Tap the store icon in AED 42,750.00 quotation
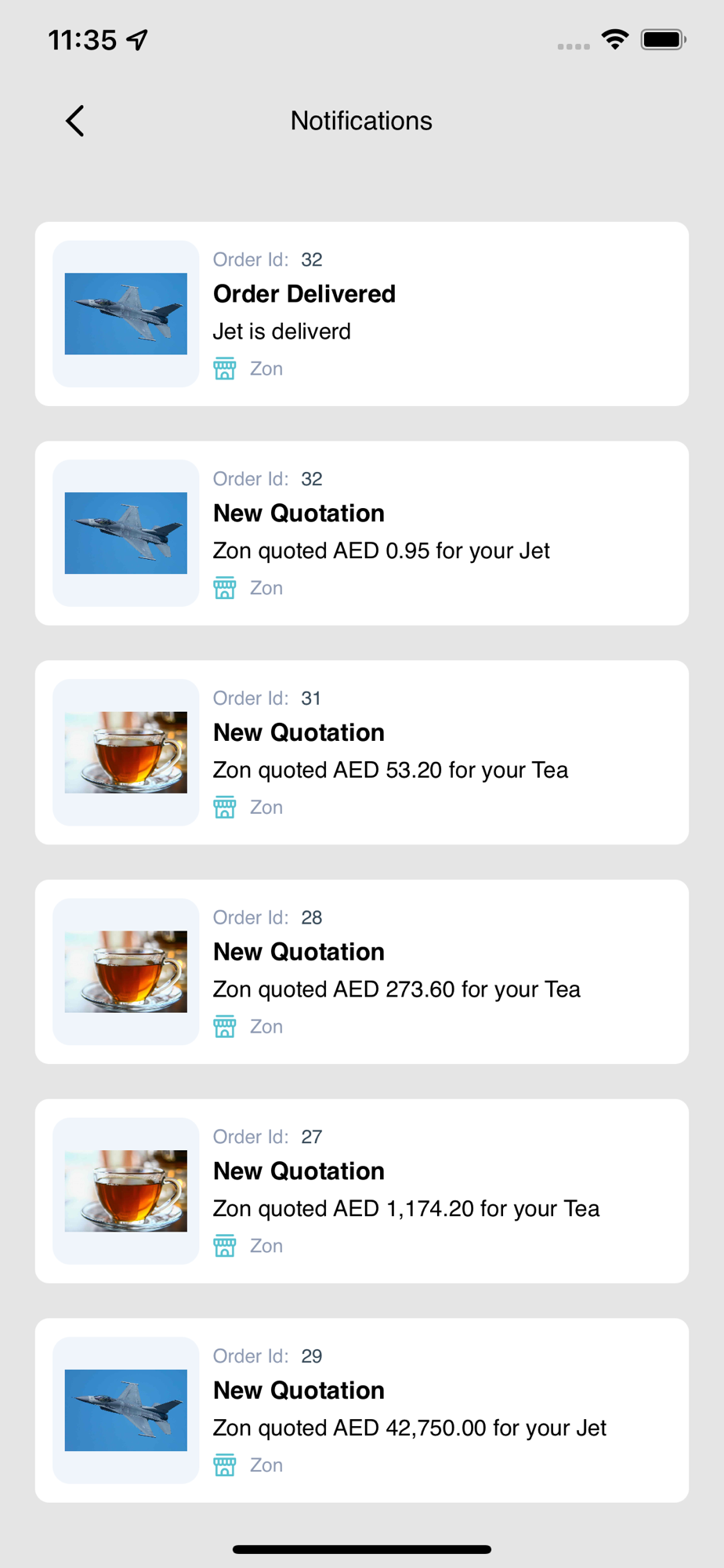This screenshot has height=1568, width=724. (225, 1465)
